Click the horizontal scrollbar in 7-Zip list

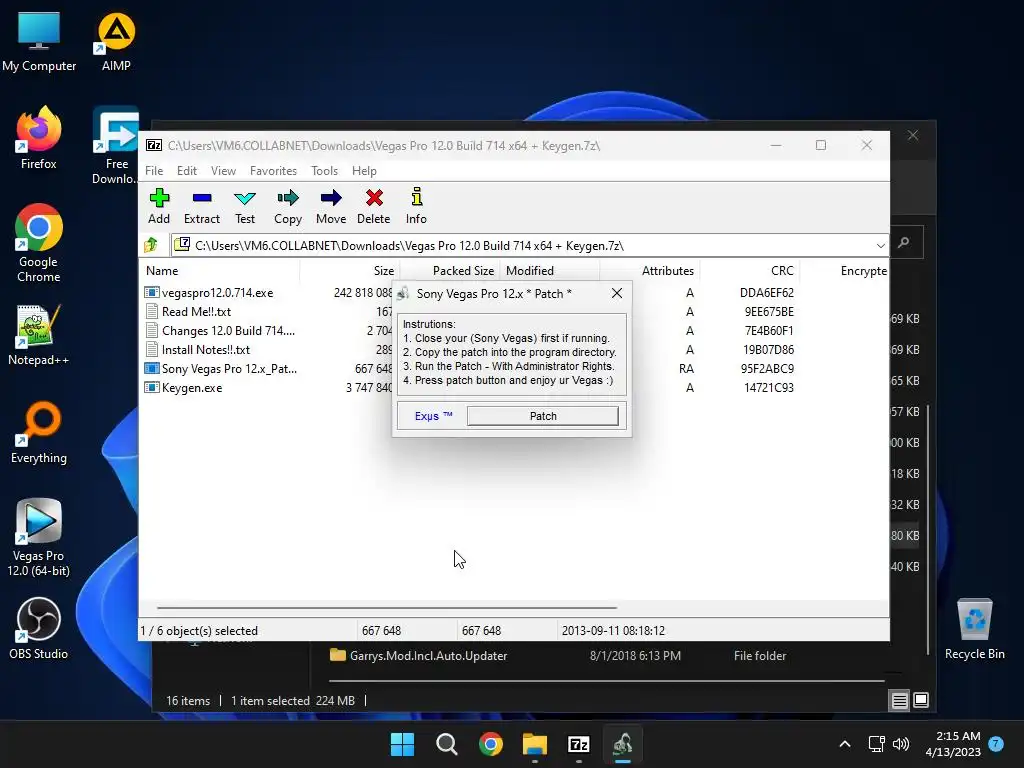pyautogui.click(x=387, y=607)
